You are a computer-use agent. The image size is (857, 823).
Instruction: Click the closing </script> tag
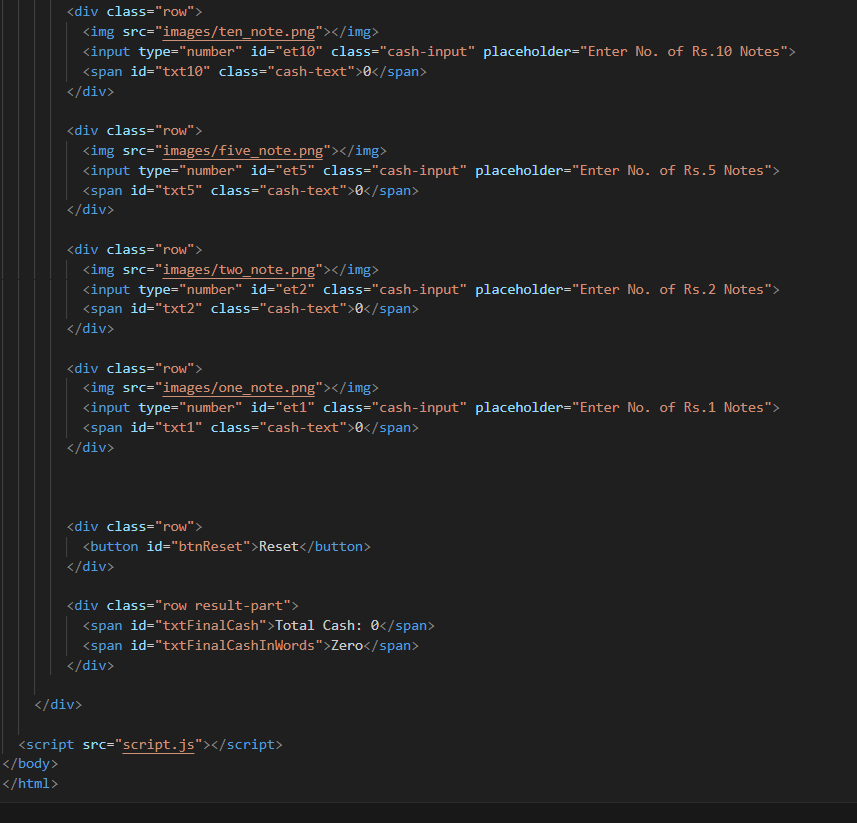246,744
